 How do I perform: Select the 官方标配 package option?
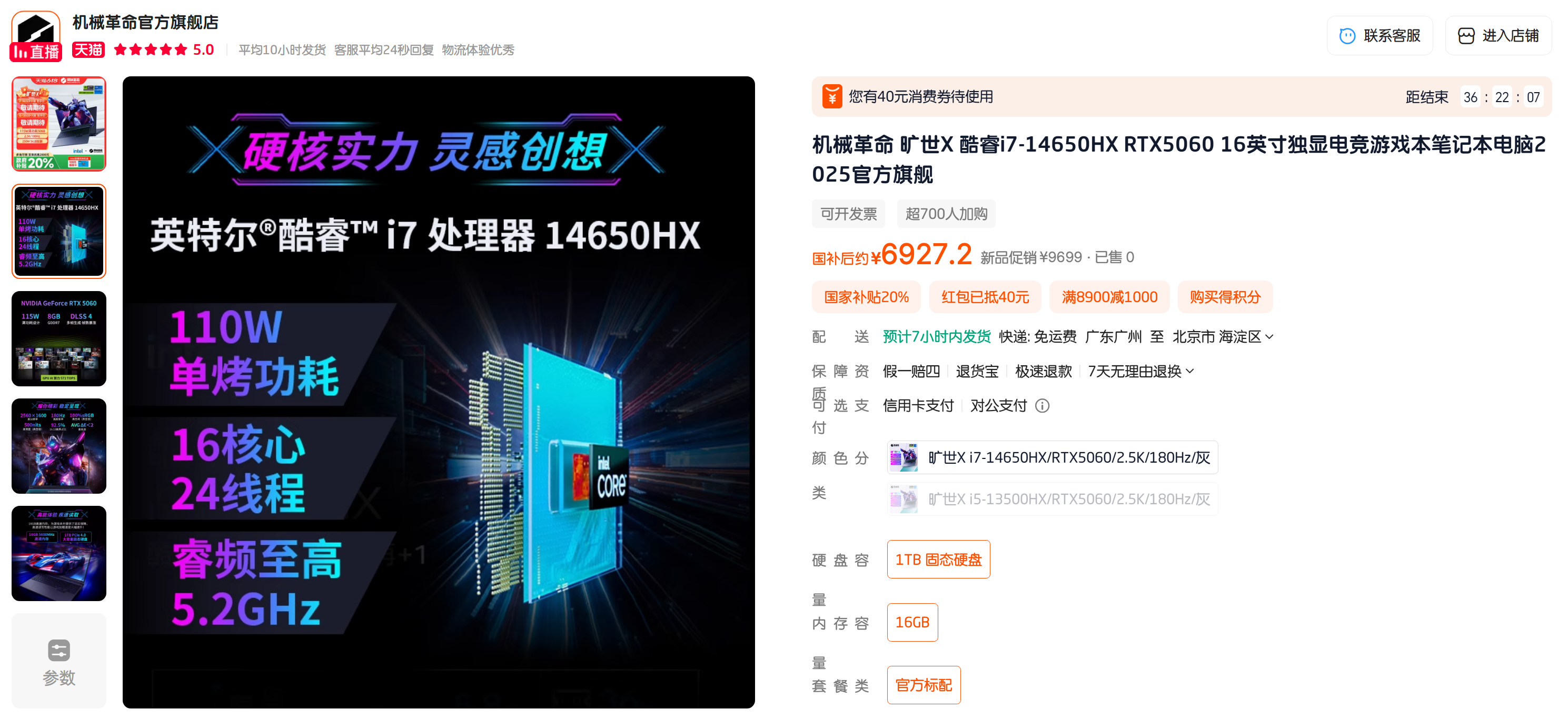coord(924,685)
